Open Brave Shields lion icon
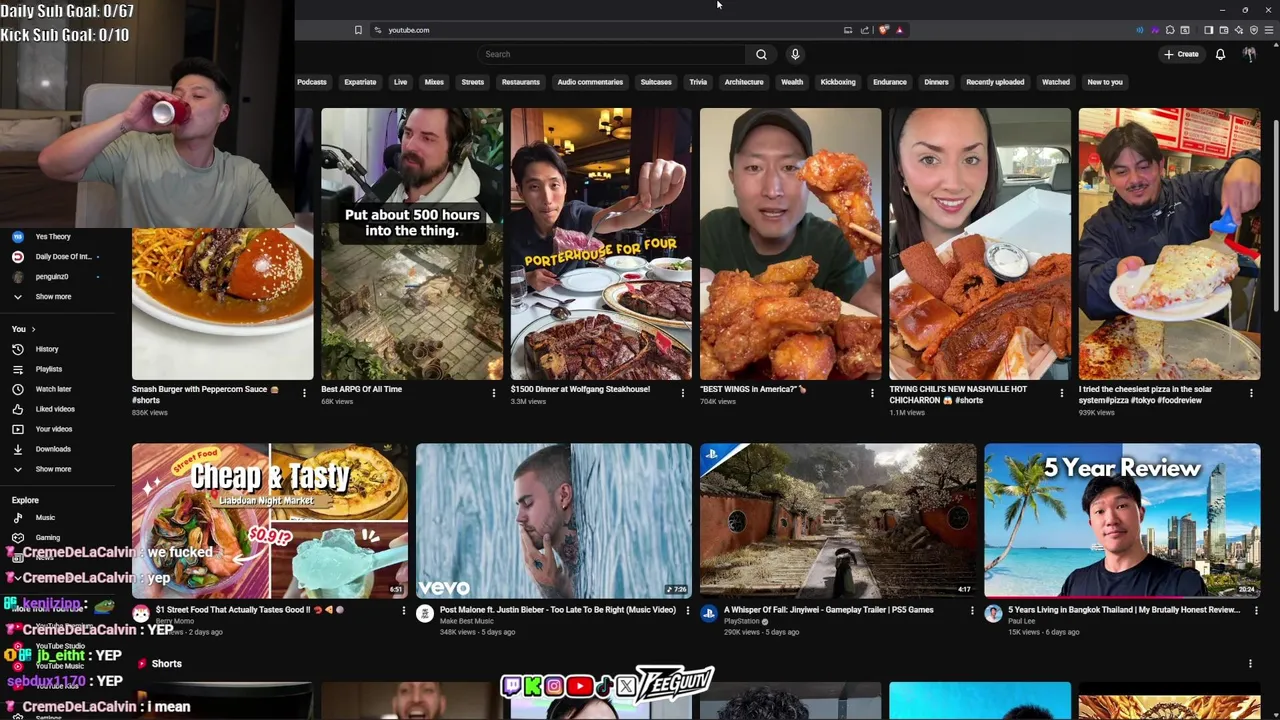 tap(883, 30)
